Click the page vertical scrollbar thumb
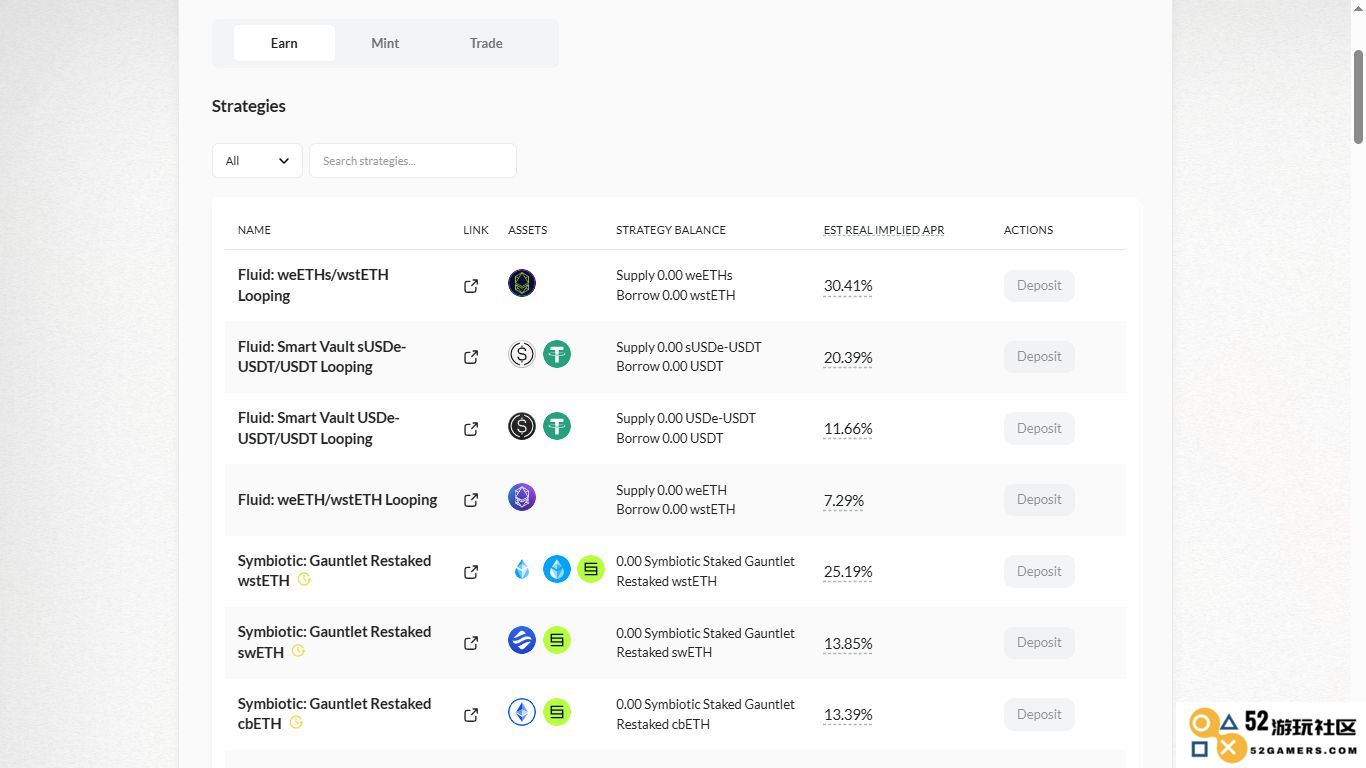The width and height of the screenshot is (1366, 768). click(1358, 97)
